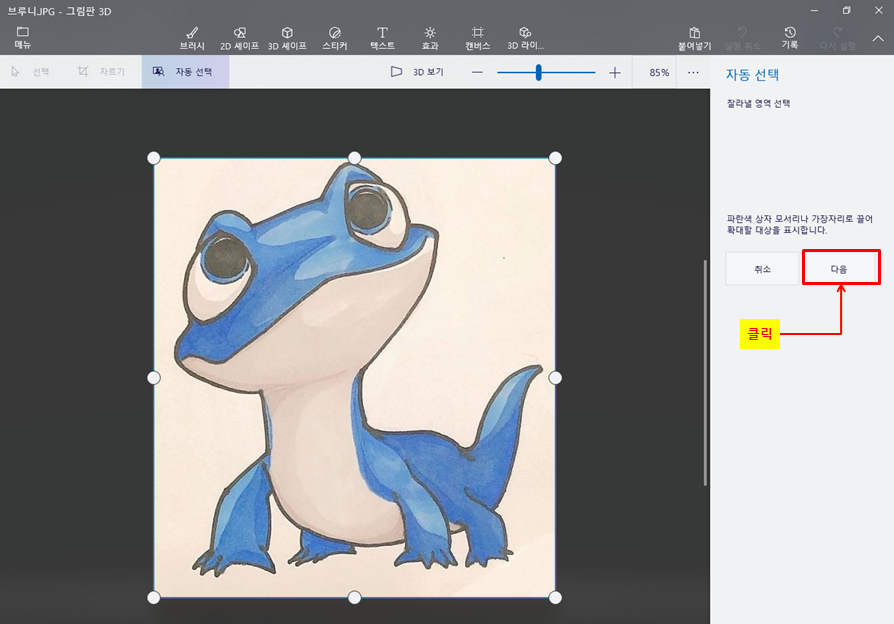Image resolution: width=894 pixels, height=624 pixels.
Task: Click the 잘라낼 영역 선택 label
Action: pyautogui.click(x=758, y=103)
